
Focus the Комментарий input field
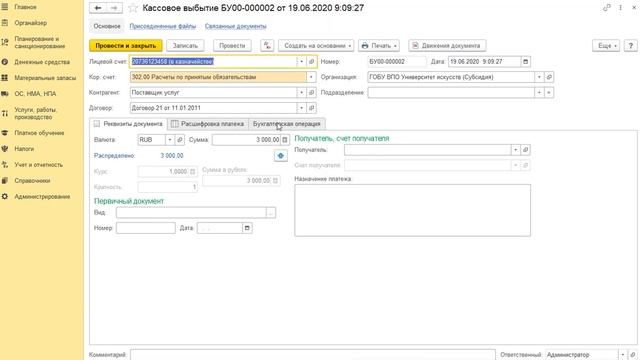point(313,355)
